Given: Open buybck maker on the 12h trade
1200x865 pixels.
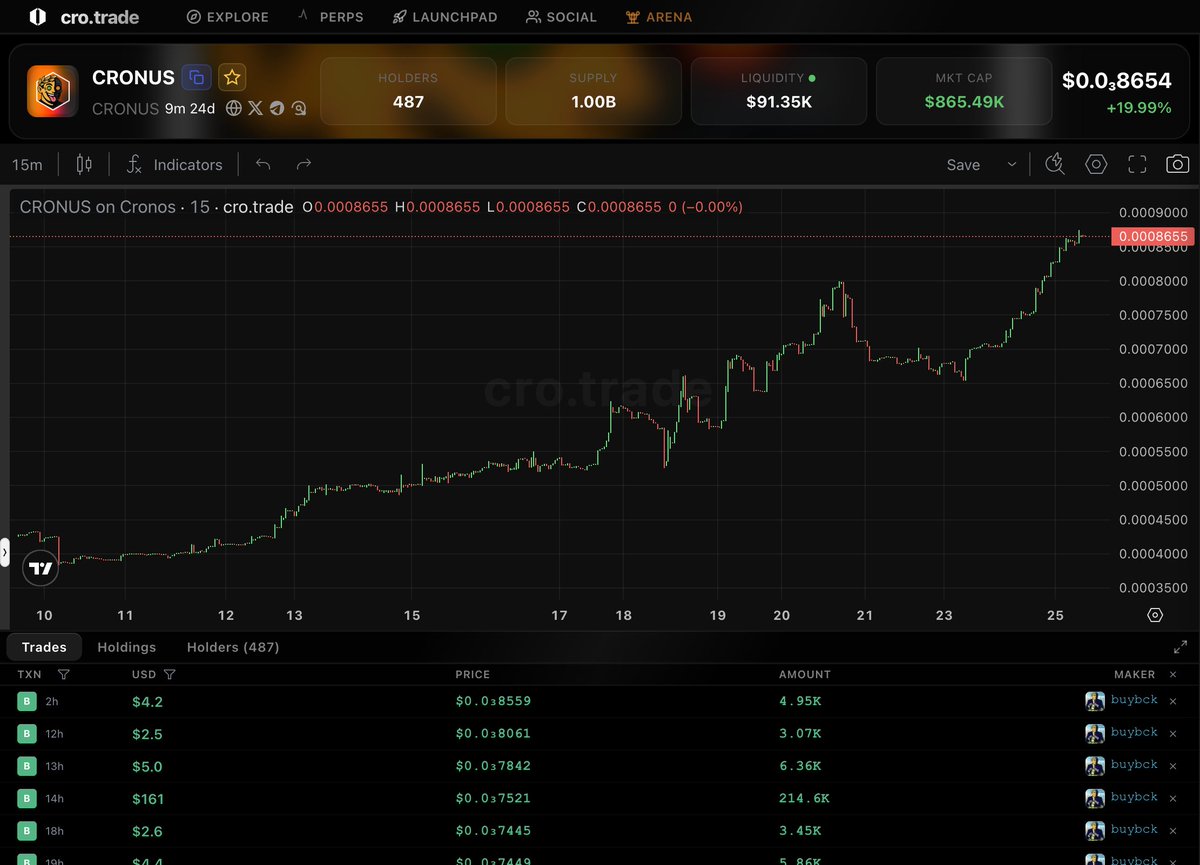Looking at the screenshot, I should point(1134,732).
